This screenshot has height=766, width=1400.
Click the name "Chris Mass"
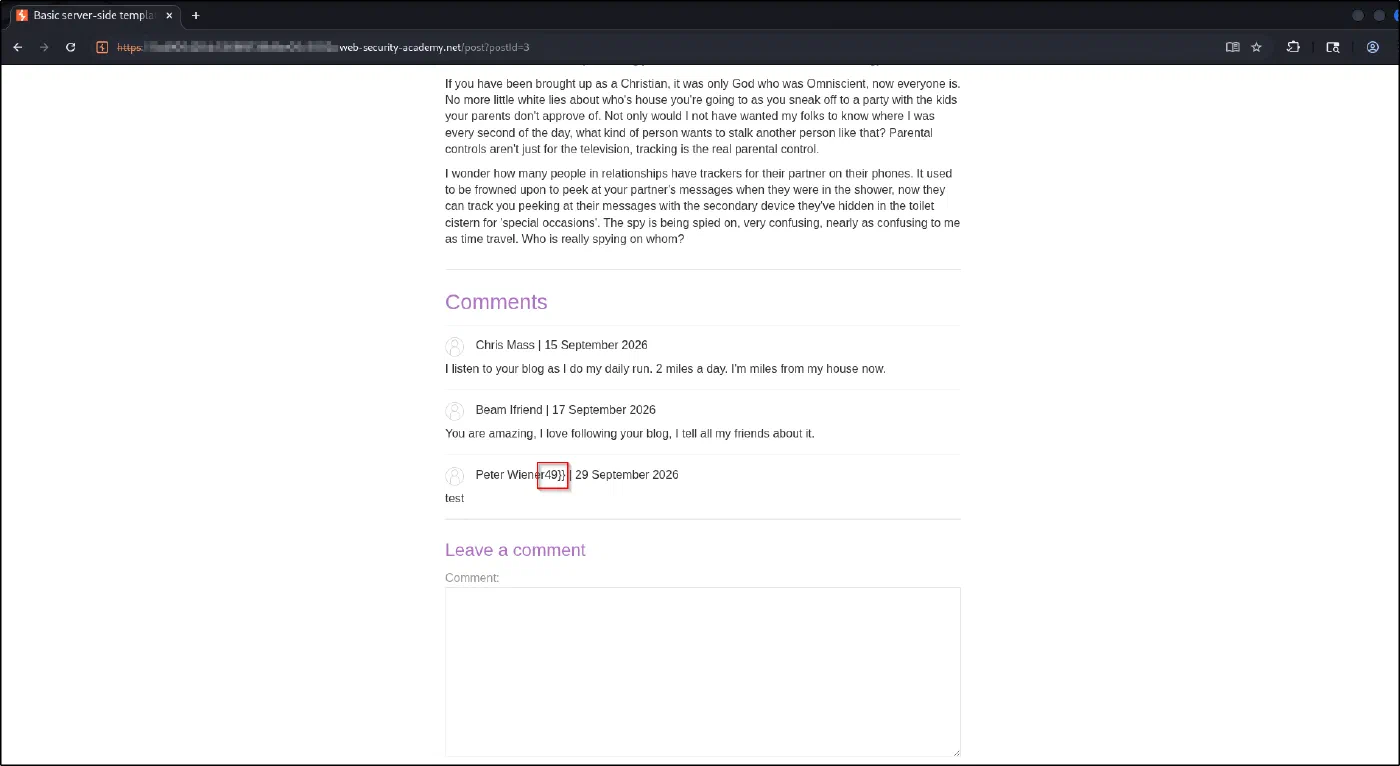coord(505,345)
